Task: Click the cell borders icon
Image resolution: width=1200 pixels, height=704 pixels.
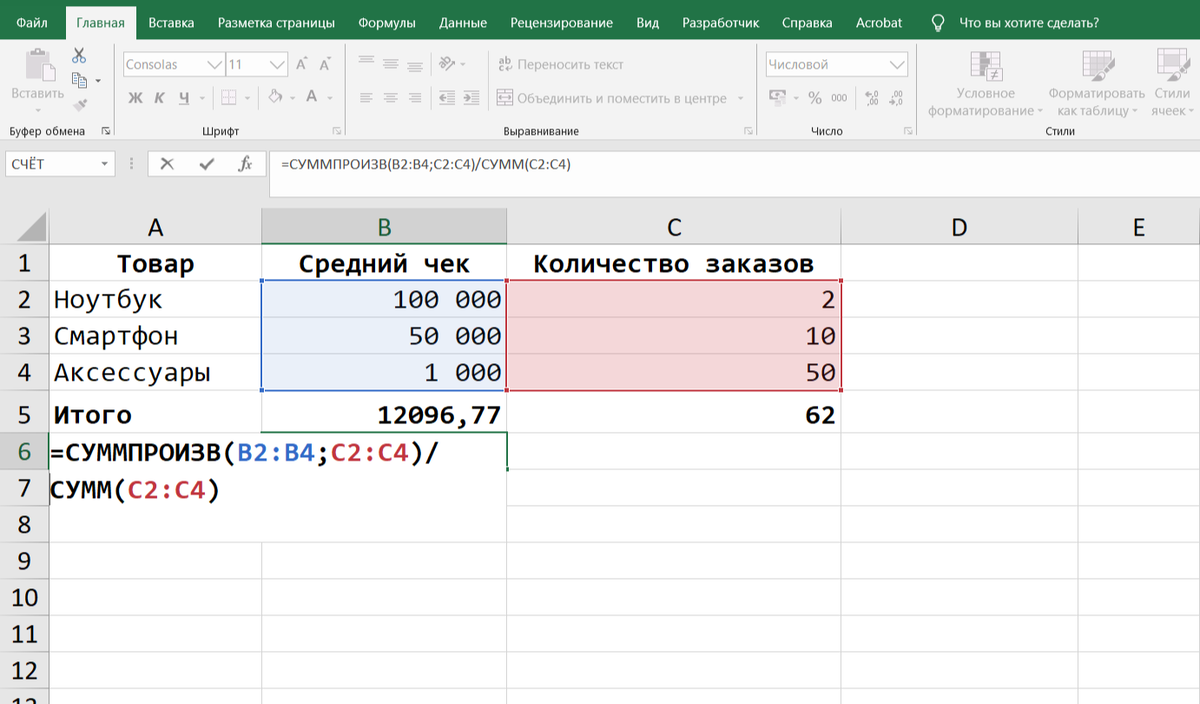Action: tap(228, 98)
